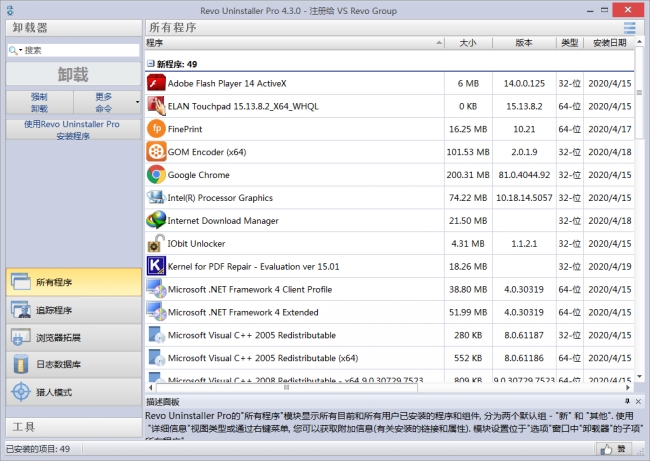Open the view options menu icon
The height and width of the screenshot is (461, 650).
click(x=629, y=28)
